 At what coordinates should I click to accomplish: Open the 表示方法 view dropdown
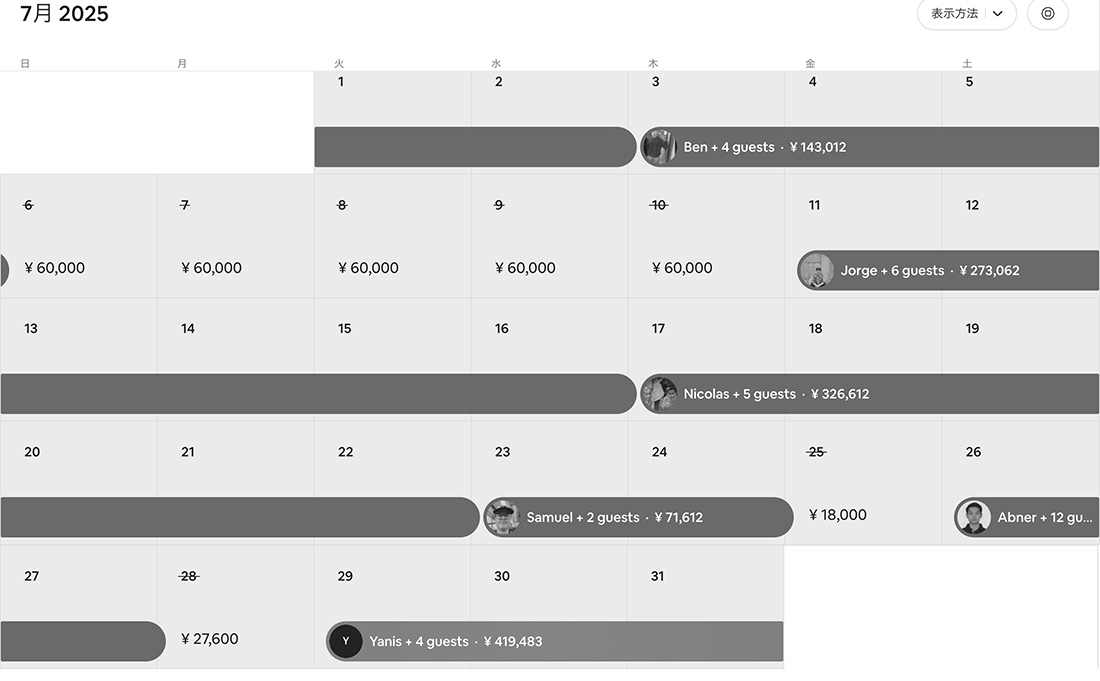966,13
